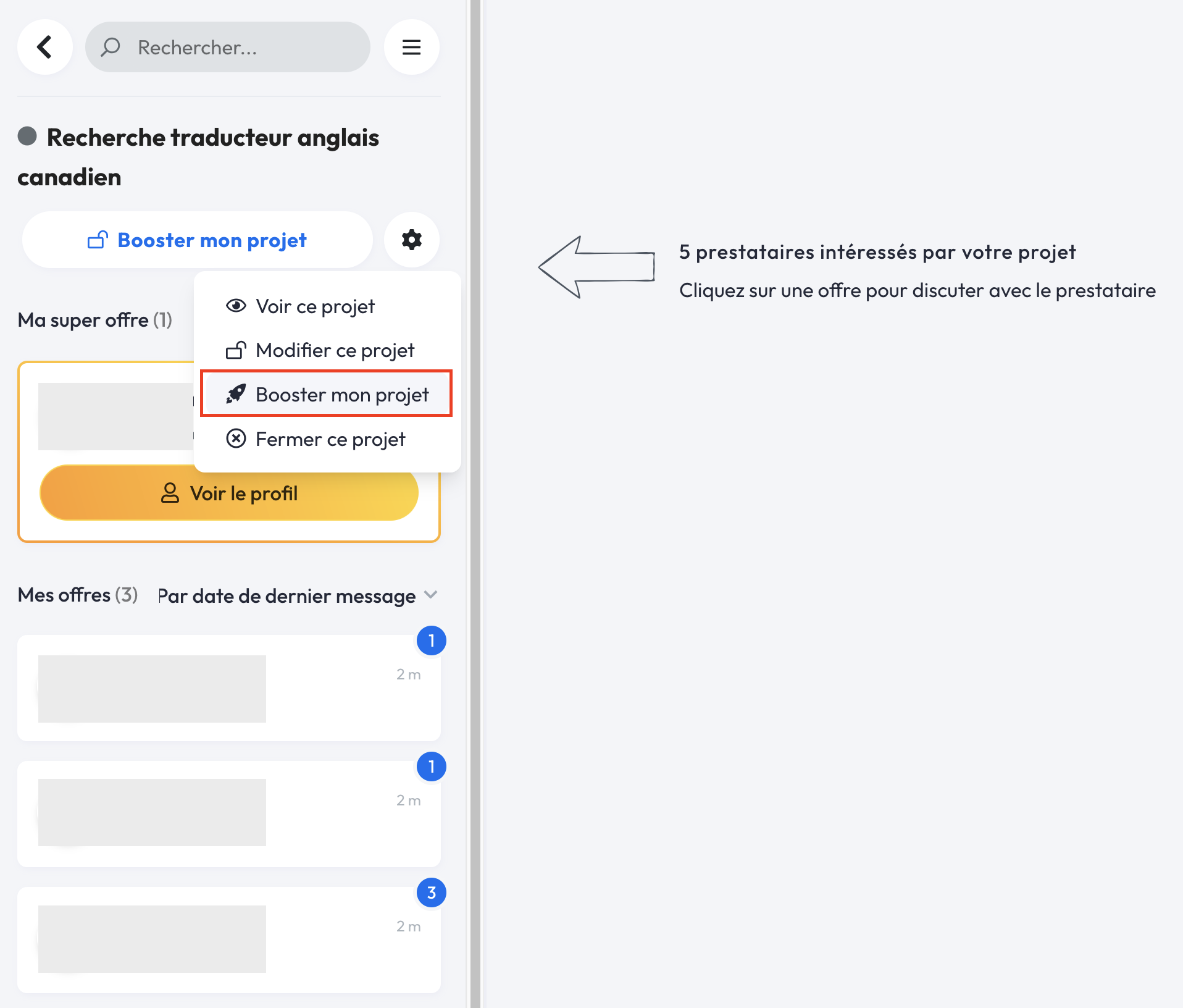Image resolution: width=1183 pixels, height=1008 pixels.
Task: Click the gear settings icon
Action: pyautogui.click(x=411, y=240)
